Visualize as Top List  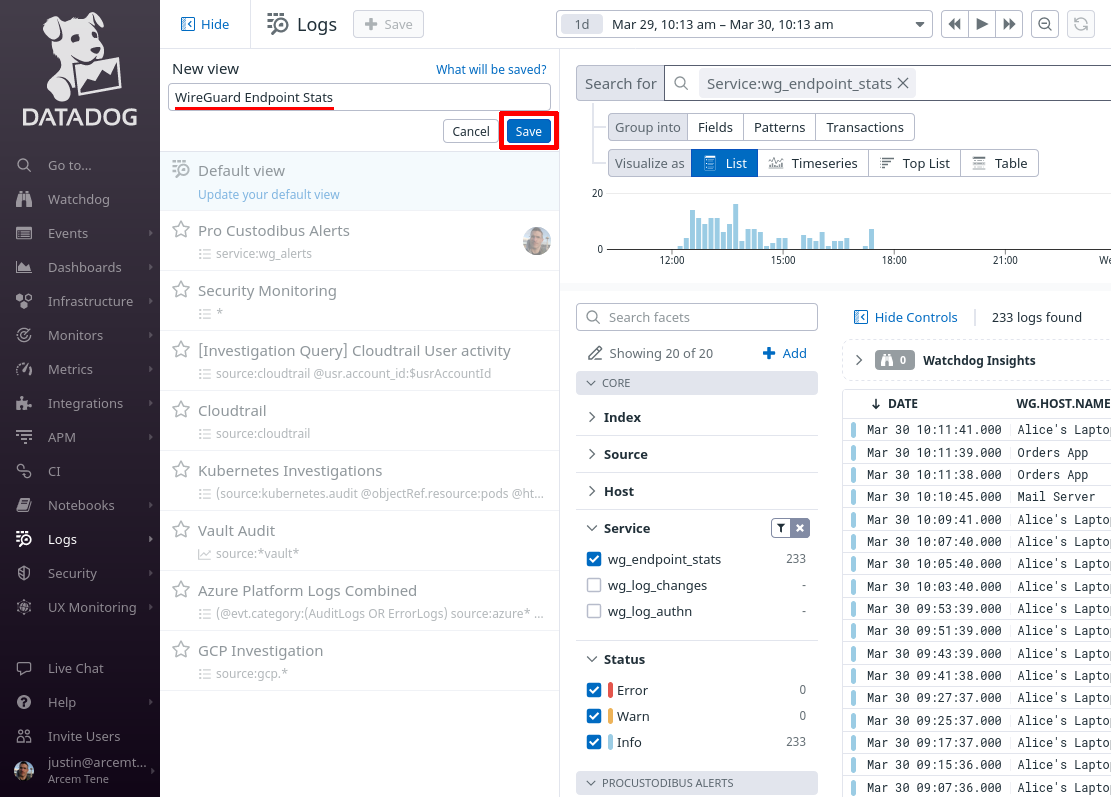(x=914, y=163)
